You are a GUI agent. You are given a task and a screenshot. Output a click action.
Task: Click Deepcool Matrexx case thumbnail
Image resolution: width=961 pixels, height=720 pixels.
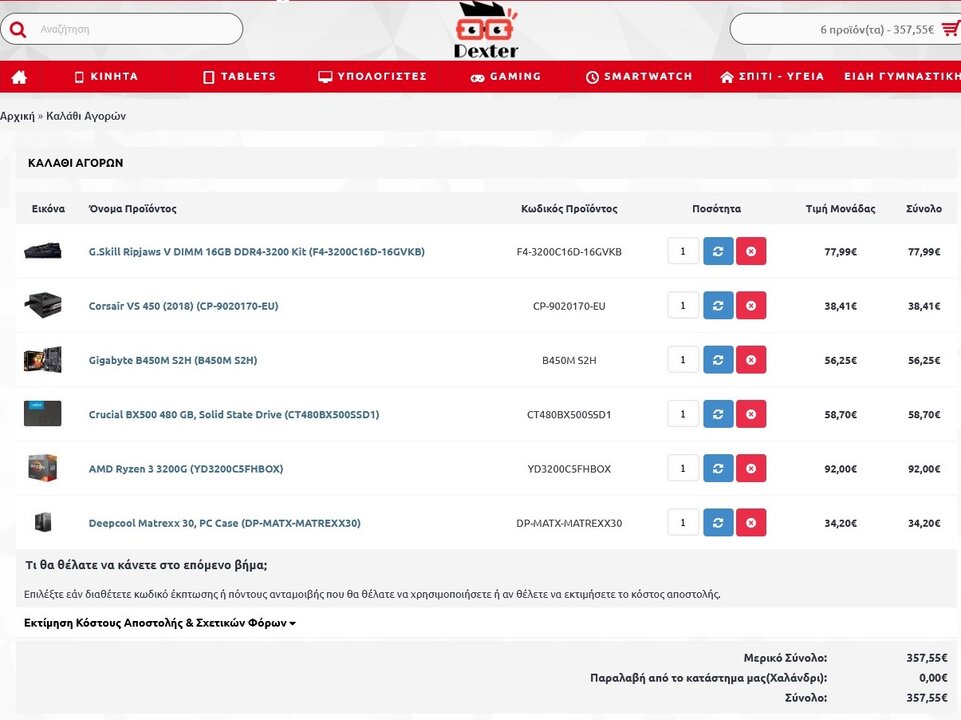43,522
